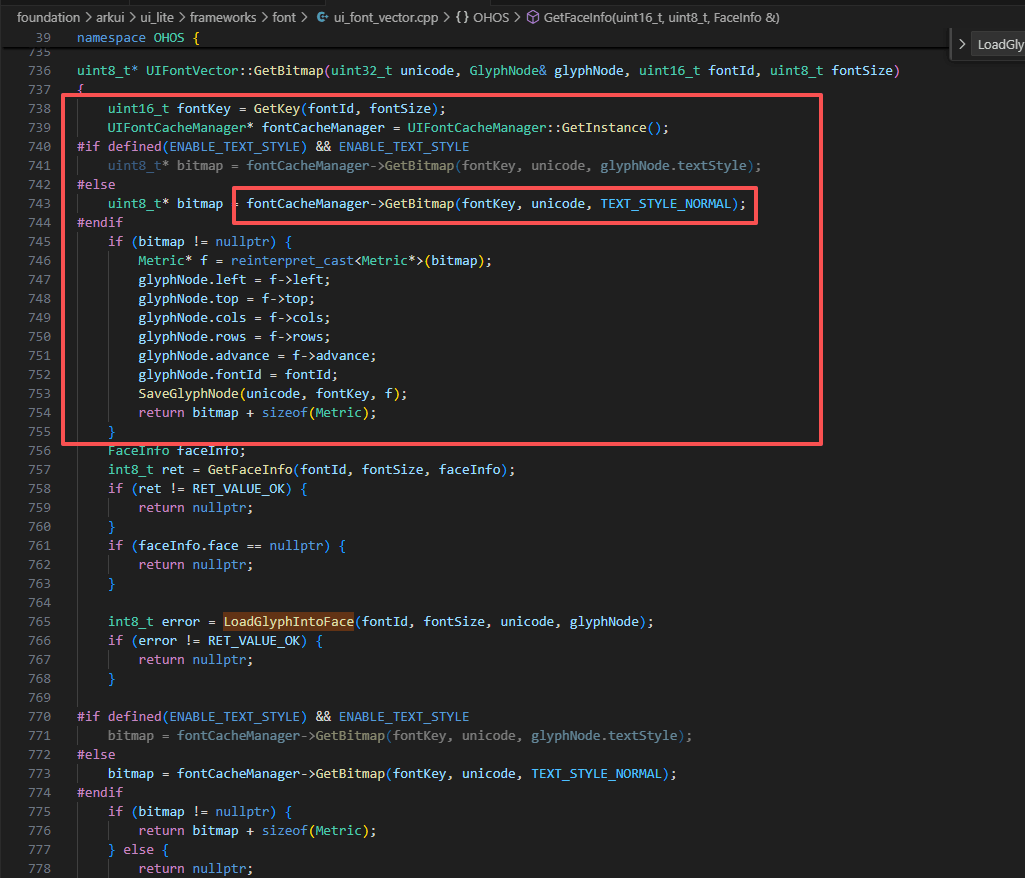The image size is (1025, 878).
Task: Click RET_VALUE_OK on line 758
Action: (238, 488)
